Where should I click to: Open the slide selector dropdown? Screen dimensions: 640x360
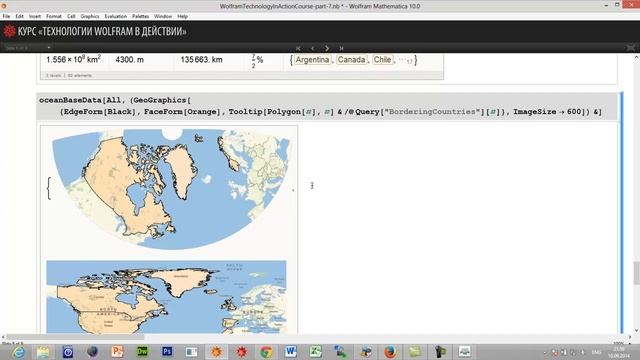pyautogui.click(x=27, y=48)
